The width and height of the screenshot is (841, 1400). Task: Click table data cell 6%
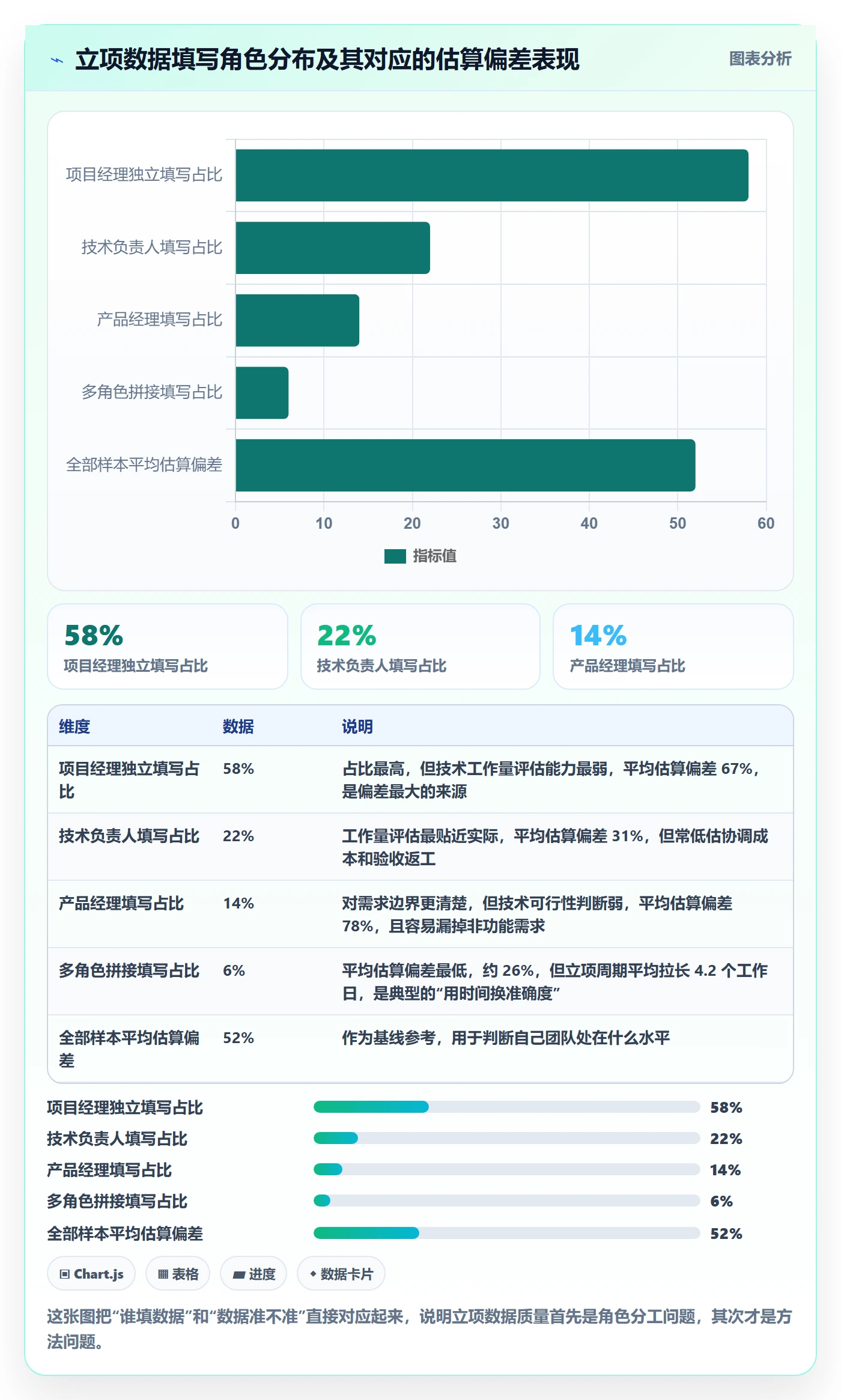point(234,970)
